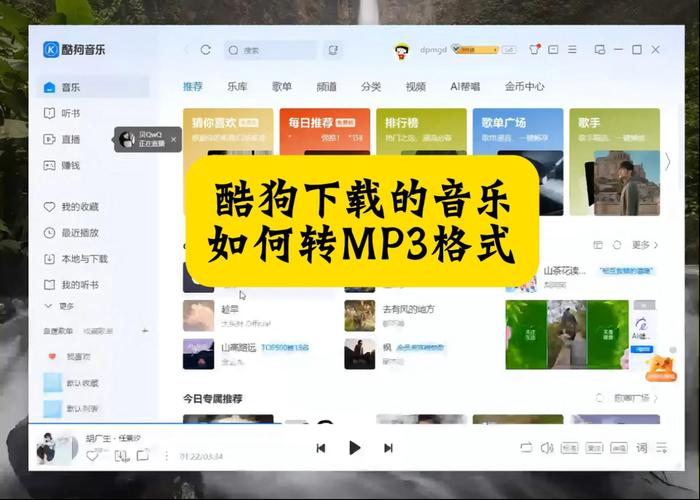Screen dimensions: 700x500
Task: Open the user avatar profile
Action: click(x=402, y=51)
